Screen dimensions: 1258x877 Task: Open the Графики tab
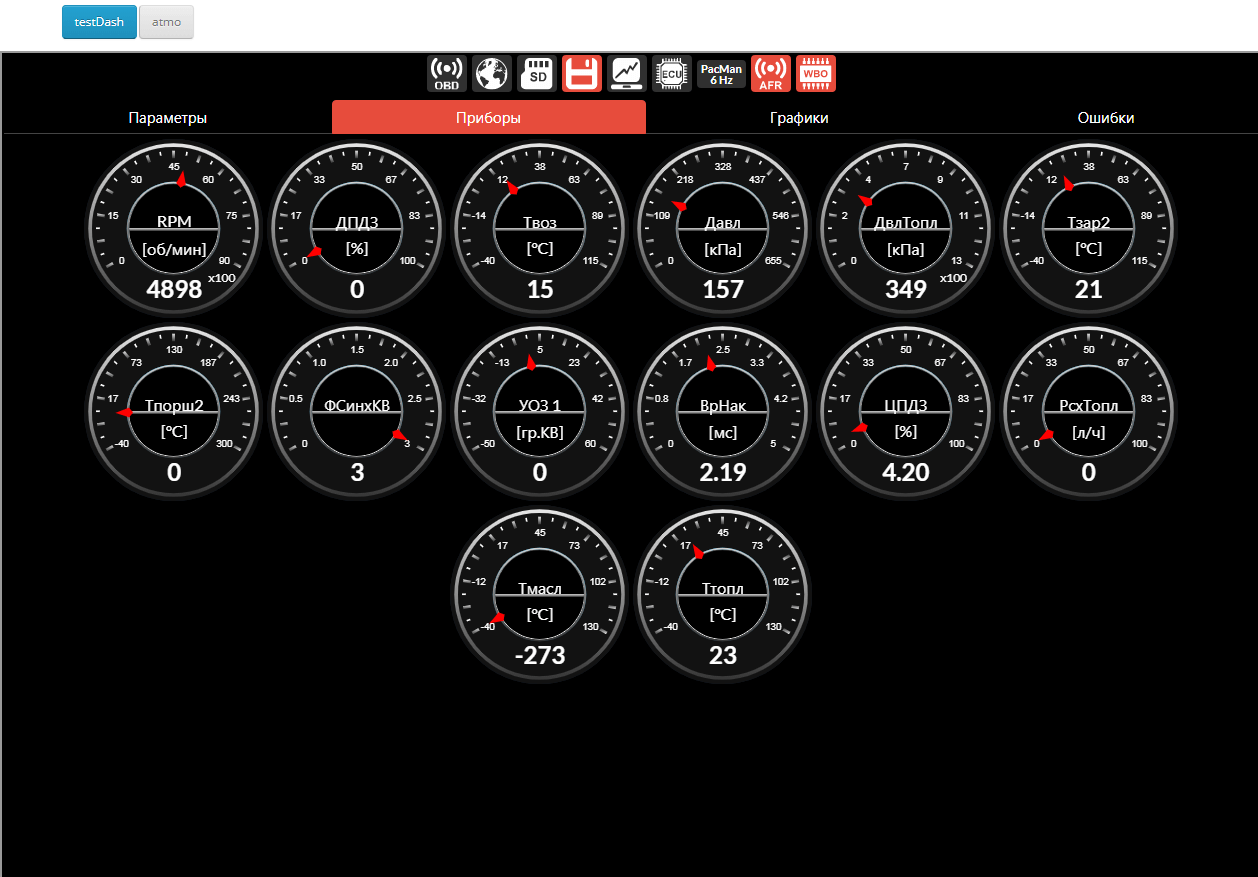tap(798, 118)
